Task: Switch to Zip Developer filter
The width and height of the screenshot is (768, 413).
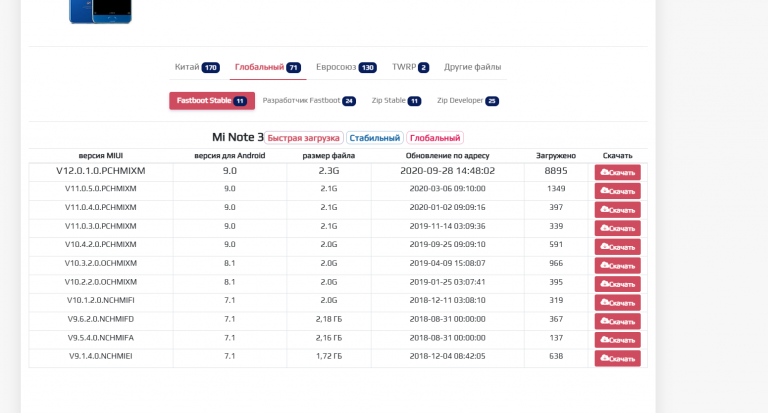Action: [x=467, y=101]
